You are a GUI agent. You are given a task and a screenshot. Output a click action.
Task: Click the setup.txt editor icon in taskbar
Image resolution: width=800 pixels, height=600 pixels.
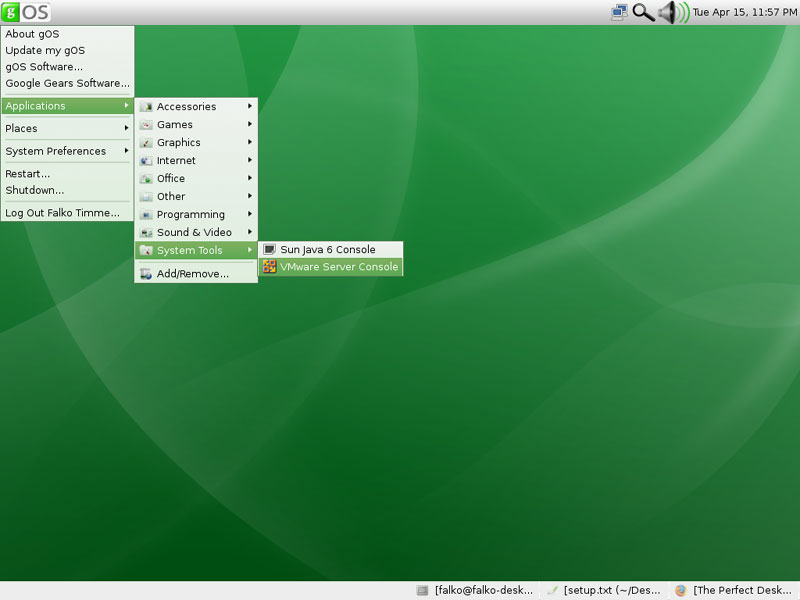pyautogui.click(x=552, y=590)
